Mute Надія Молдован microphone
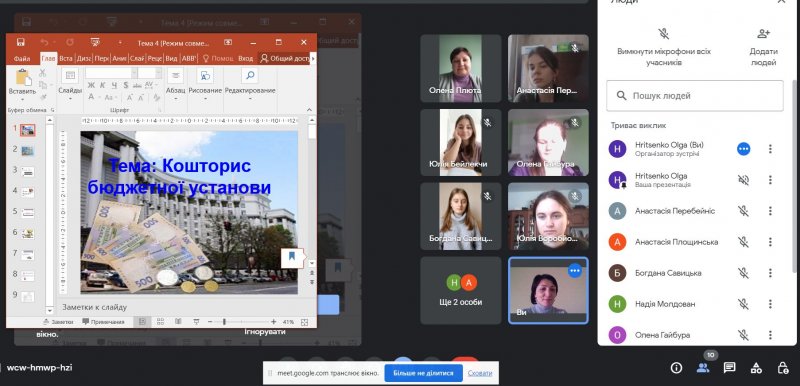The height and width of the screenshot is (386, 800). coord(743,304)
